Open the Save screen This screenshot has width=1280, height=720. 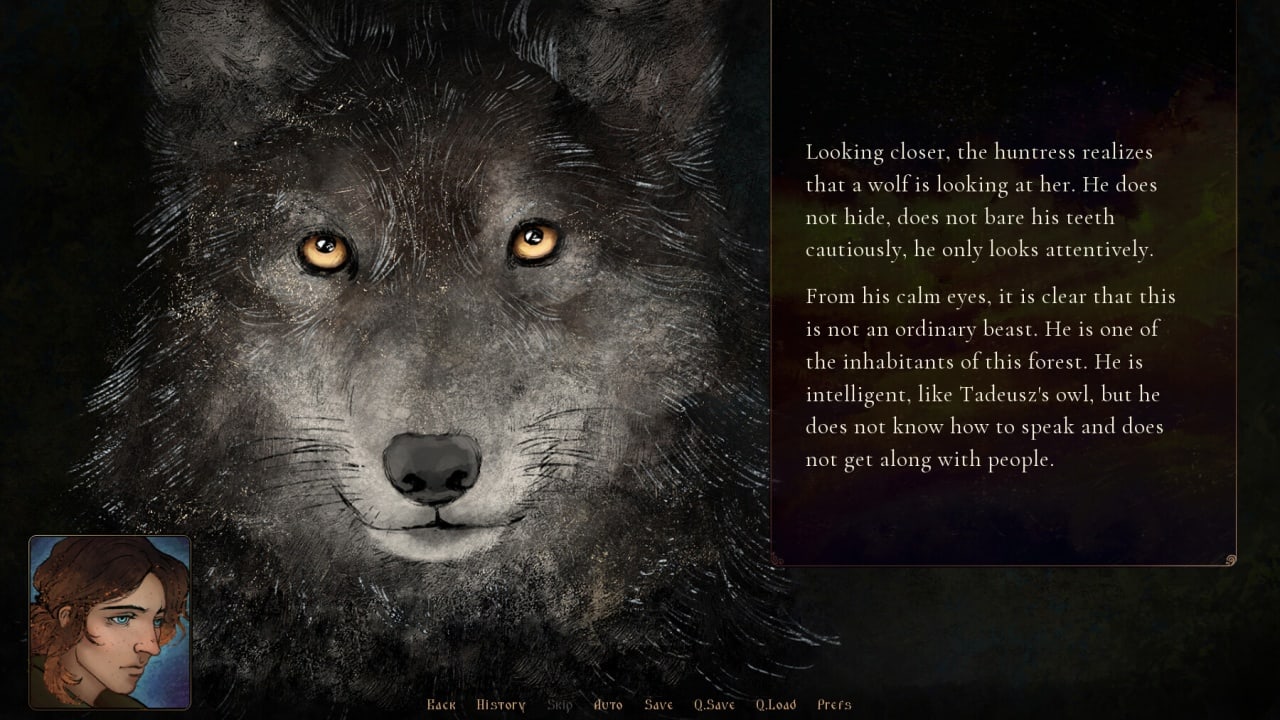pos(659,705)
